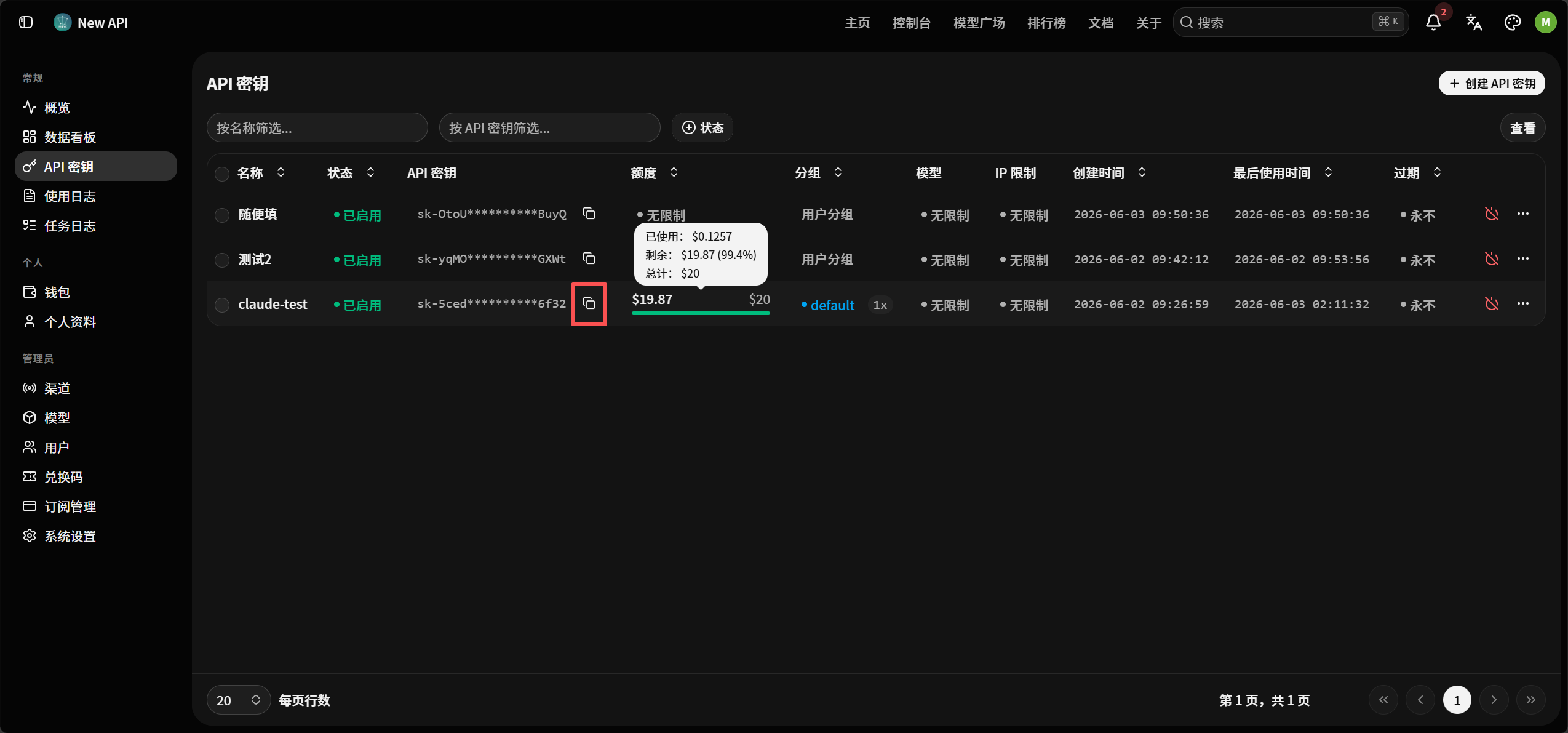
Task: Go to the last page
Action: [x=1531, y=700]
